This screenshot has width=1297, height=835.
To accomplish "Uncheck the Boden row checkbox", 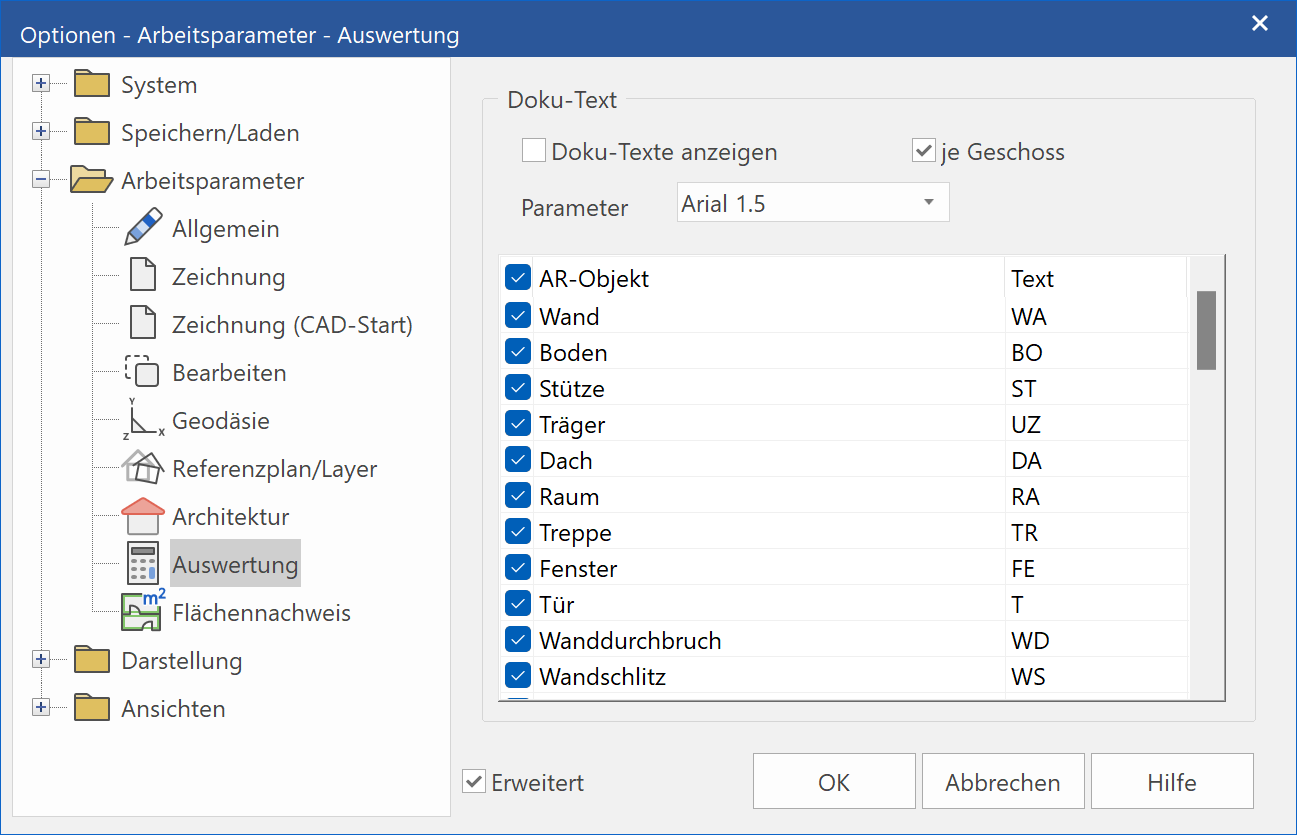I will coord(518,352).
